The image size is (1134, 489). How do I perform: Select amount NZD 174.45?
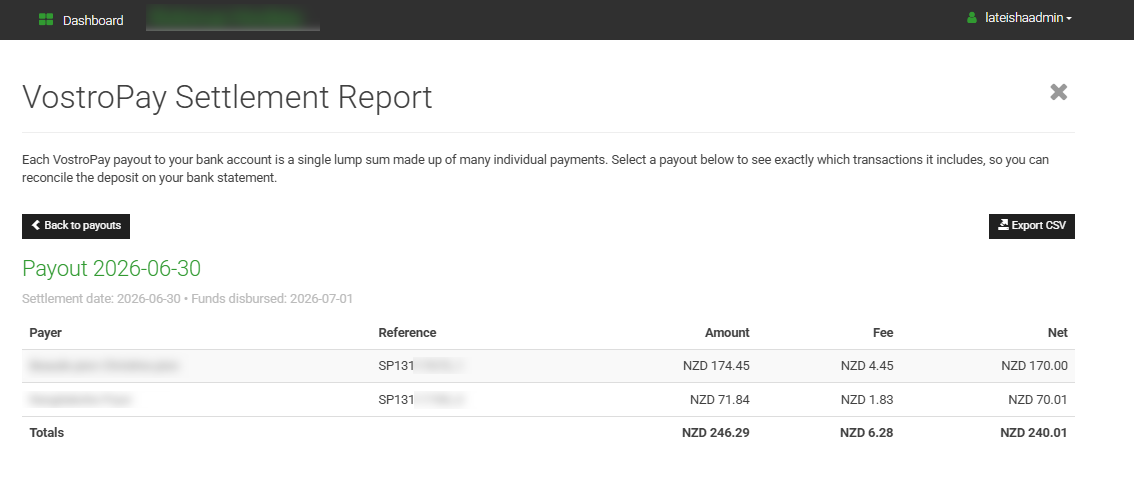coord(716,366)
